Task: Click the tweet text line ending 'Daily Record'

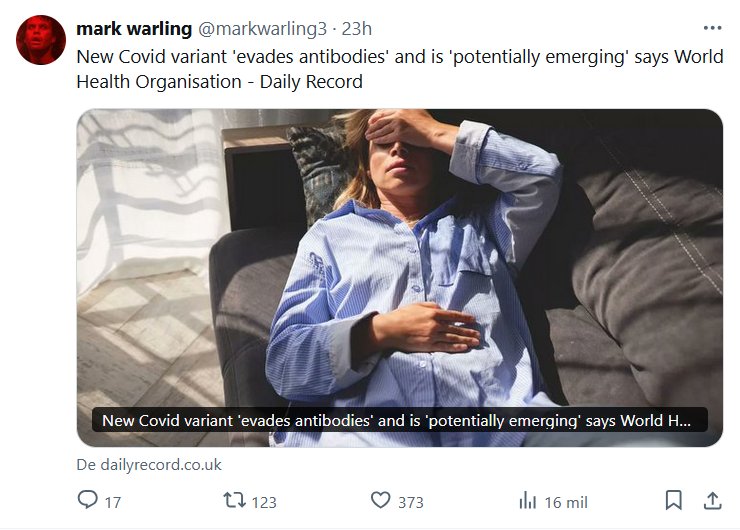Action: point(219,81)
